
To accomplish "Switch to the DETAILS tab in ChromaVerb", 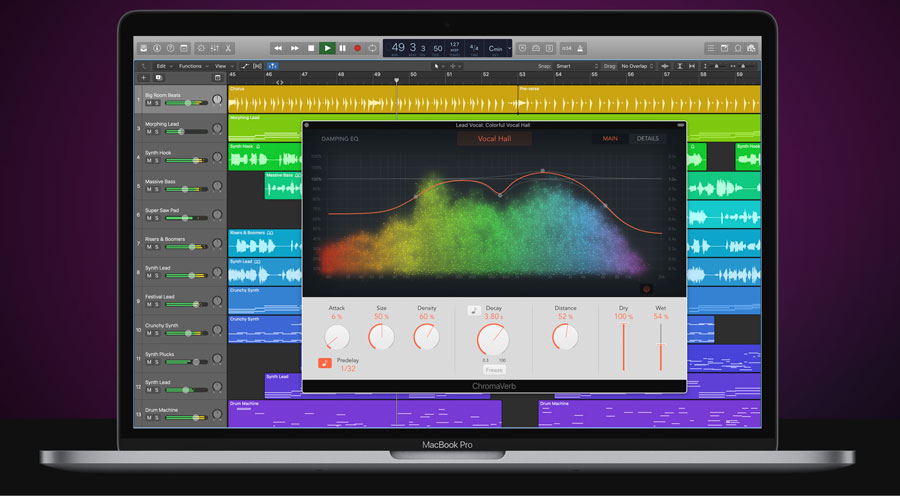I will 648,139.
